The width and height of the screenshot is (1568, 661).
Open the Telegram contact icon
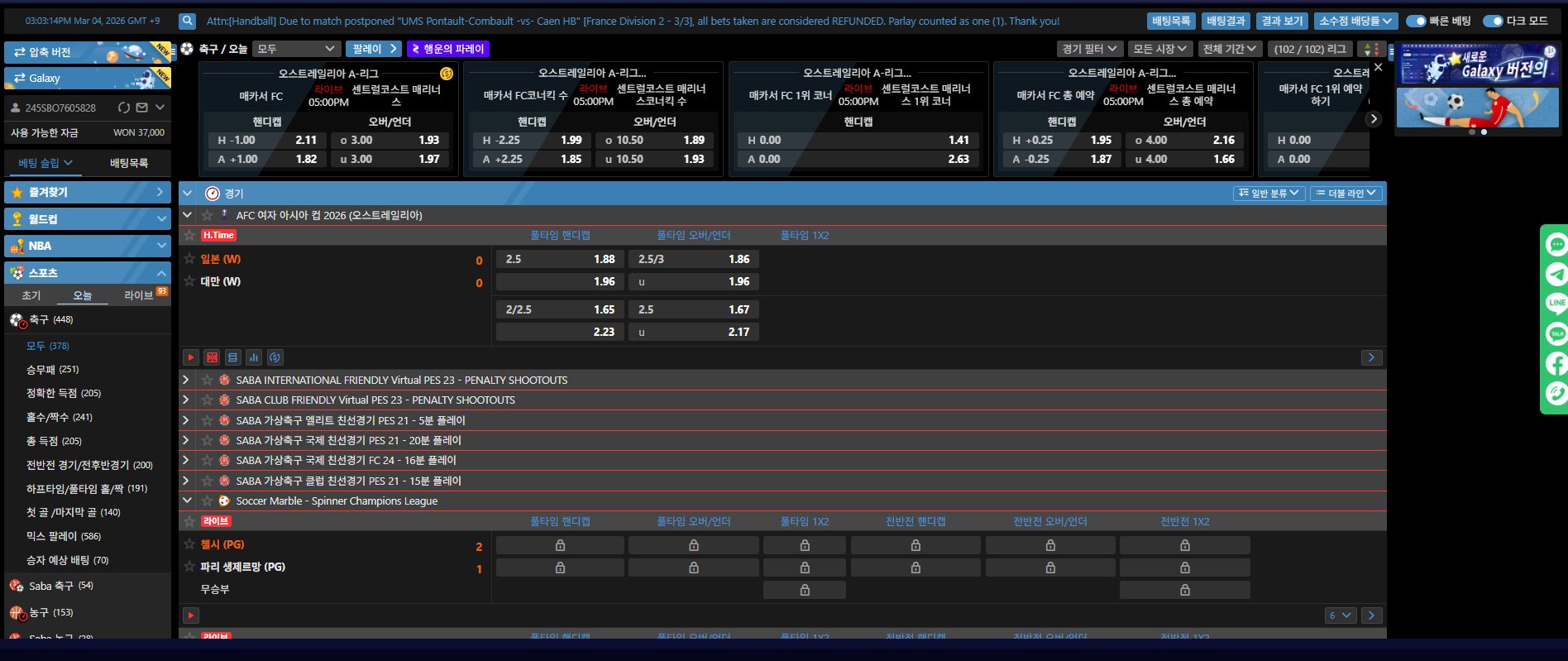point(1556,275)
